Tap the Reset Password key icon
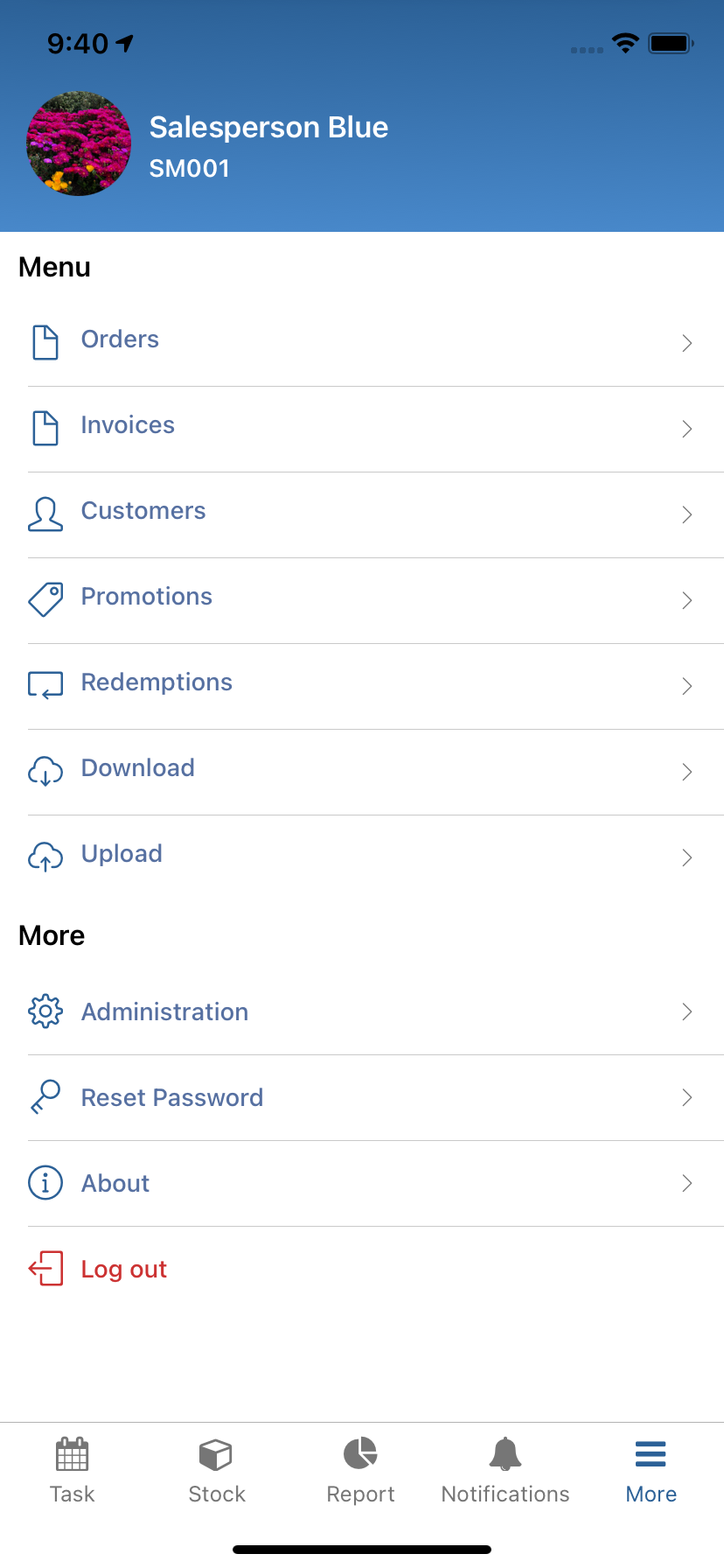This screenshot has height=1568, width=724. tap(45, 1097)
